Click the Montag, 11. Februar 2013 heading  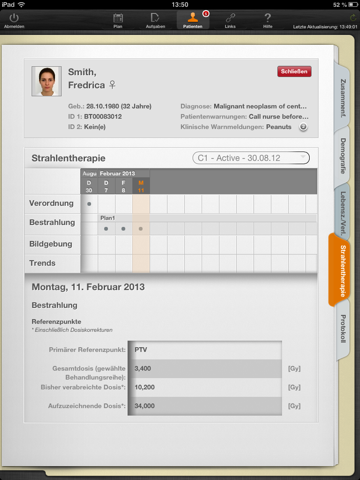pos(88,287)
